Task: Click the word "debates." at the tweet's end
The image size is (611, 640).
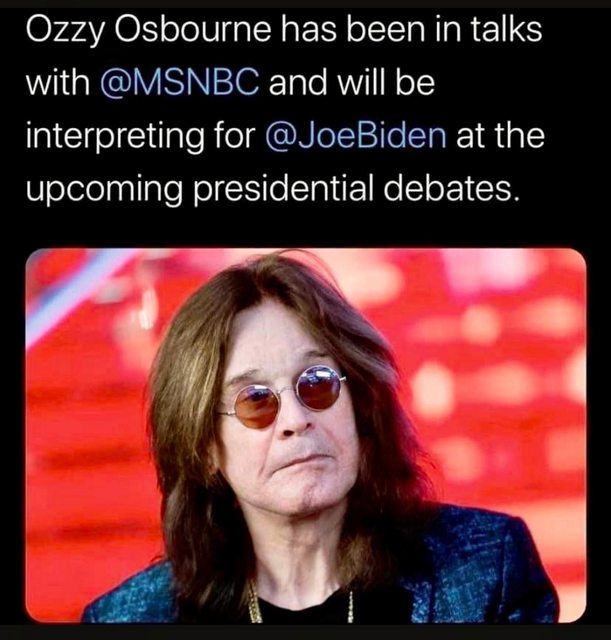Action: pyautogui.click(x=453, y=189)
